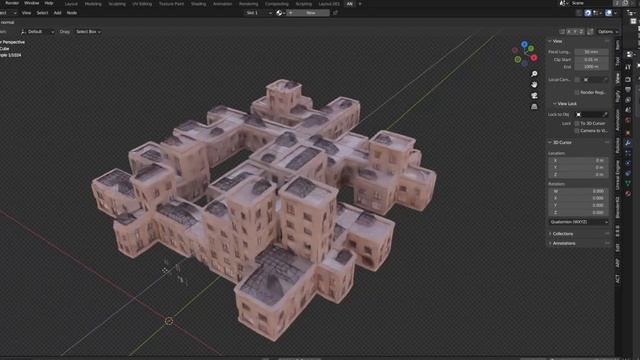The height and width of the screenshot is (360, 640).
Task: Open the Slot 1 dropdown
Action: click(258, 13)
